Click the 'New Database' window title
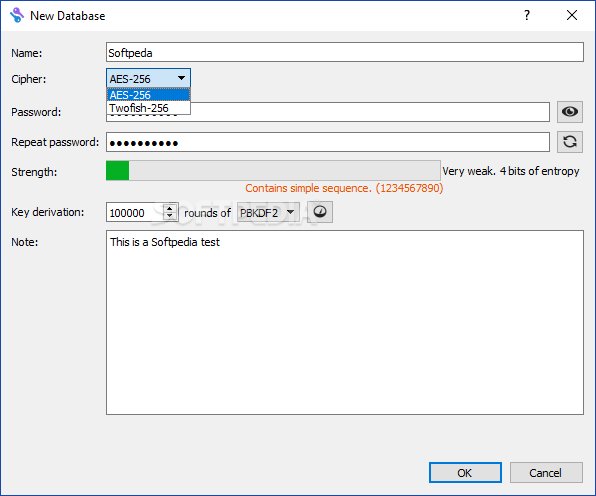Screen dimensions: 596x496 point(68,16)
